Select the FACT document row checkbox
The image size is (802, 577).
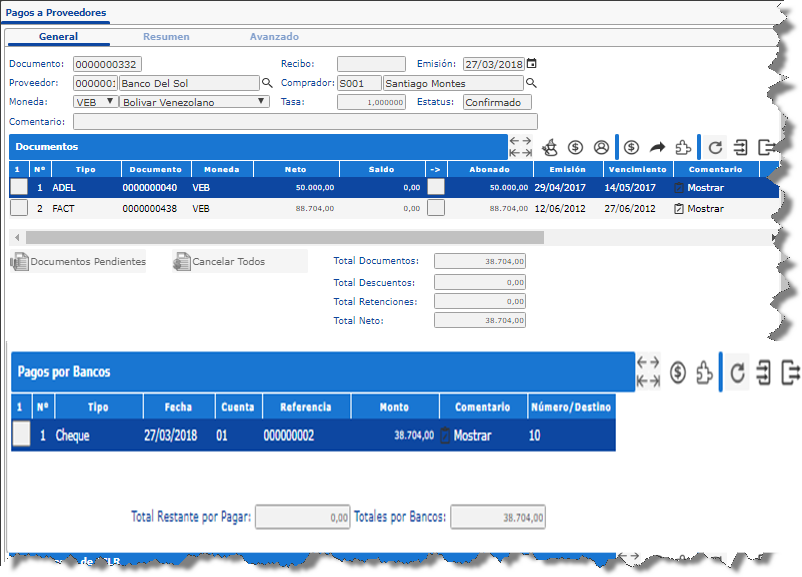[x=19, y=208]
